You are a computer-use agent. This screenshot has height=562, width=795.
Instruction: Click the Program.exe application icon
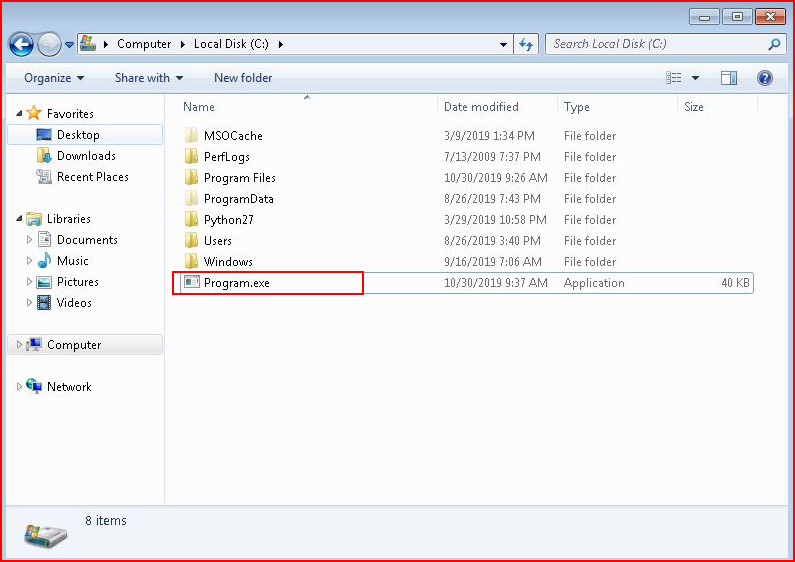192,282
